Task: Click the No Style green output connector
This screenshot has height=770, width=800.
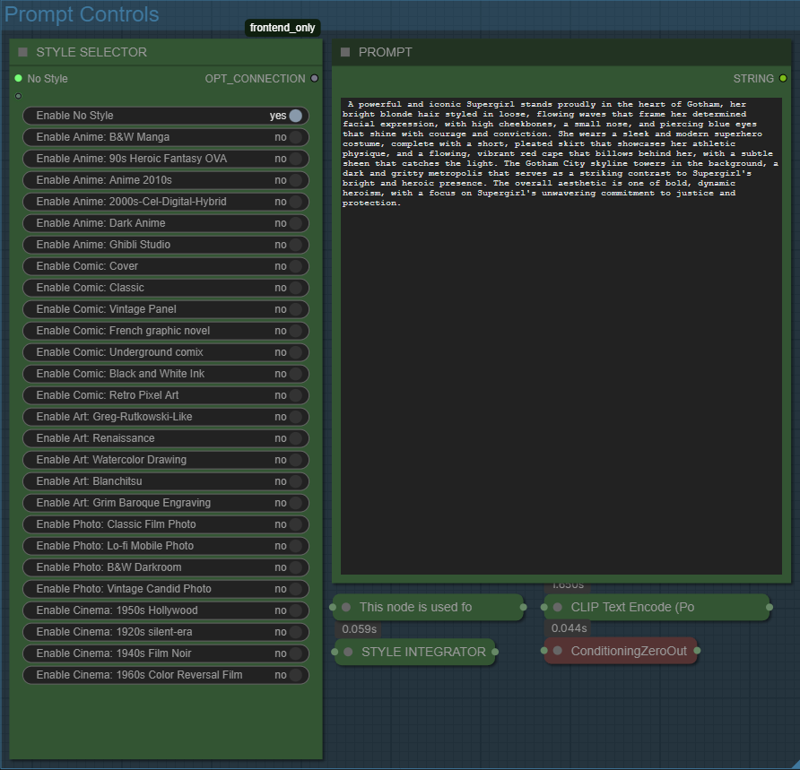Action: [18, 78]
